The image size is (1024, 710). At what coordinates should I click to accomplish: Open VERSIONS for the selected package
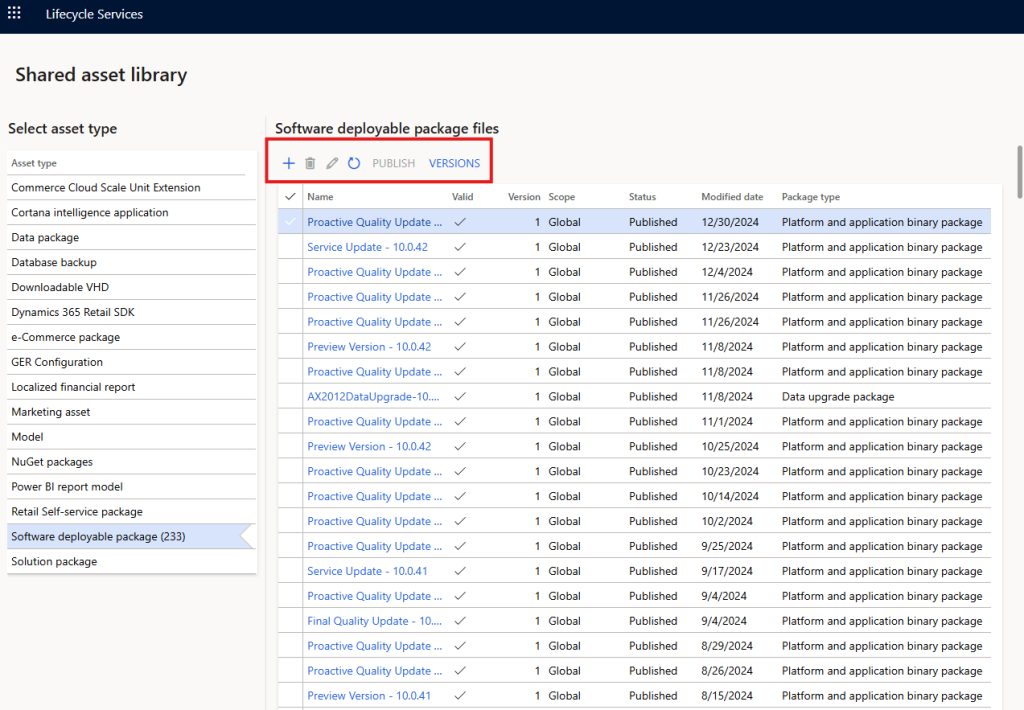[455, 163]
